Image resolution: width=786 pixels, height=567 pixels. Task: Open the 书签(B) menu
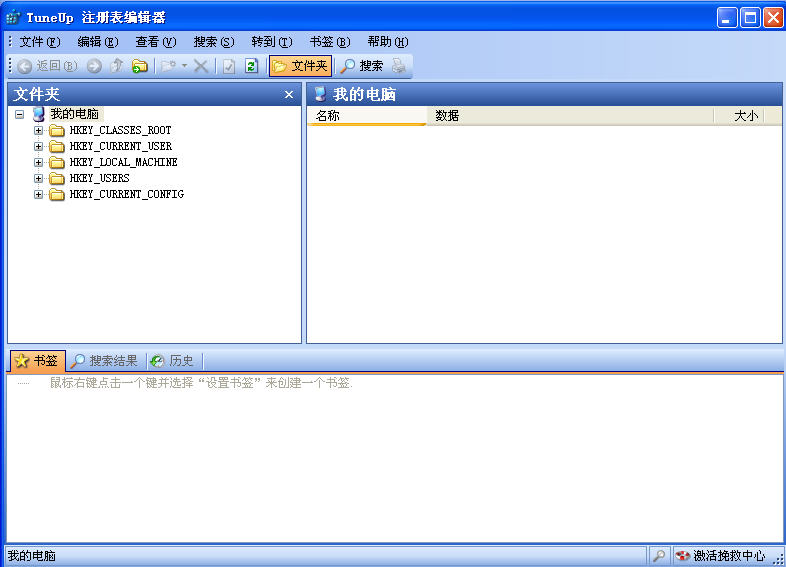(330, 42)
